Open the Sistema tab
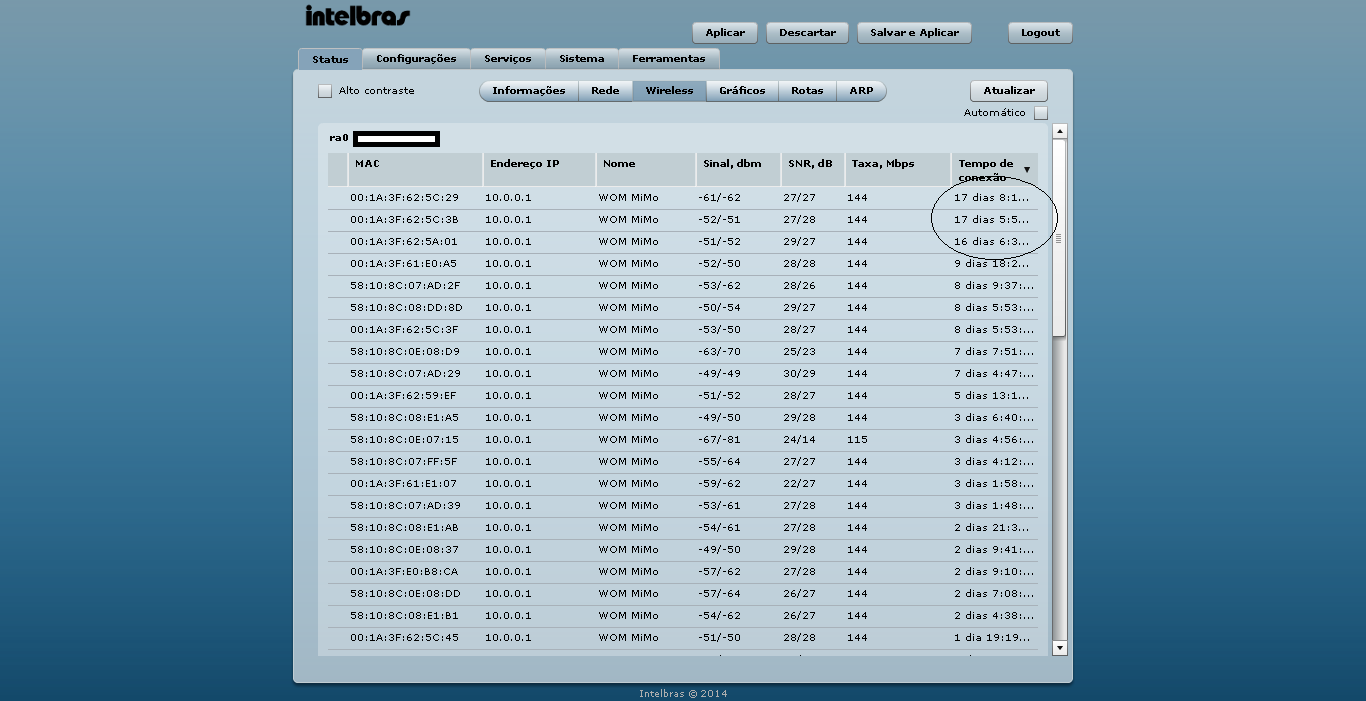 coord(582,59)
